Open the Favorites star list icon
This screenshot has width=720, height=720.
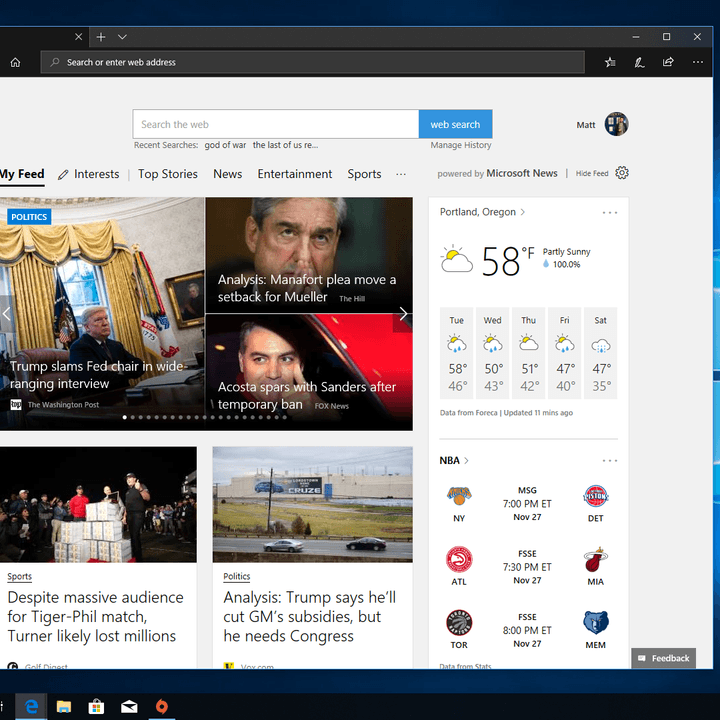tap(610, 62)
